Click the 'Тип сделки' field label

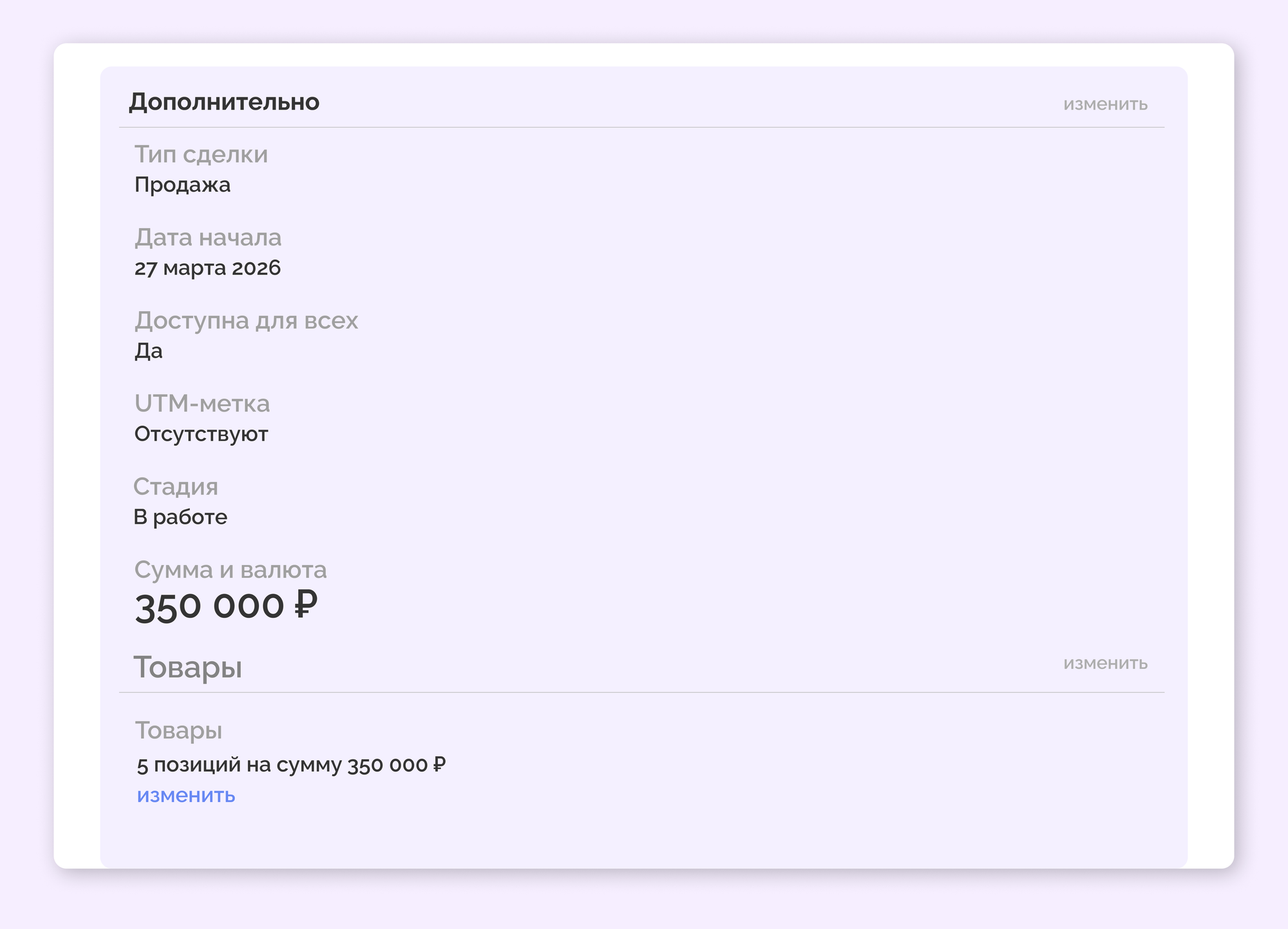(201, 155)
